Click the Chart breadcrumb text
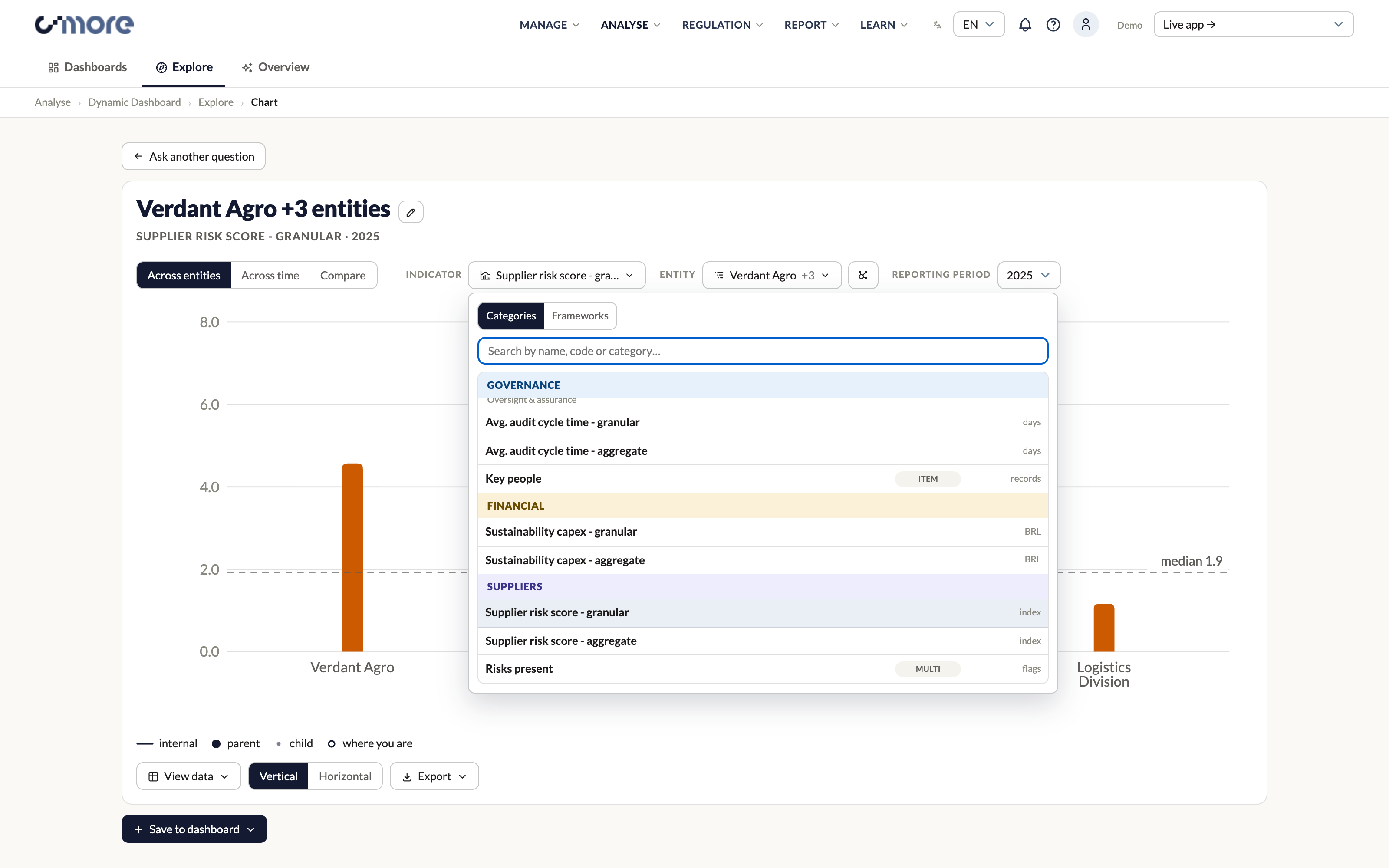1389x868 pixels. (x=264, y=102)
